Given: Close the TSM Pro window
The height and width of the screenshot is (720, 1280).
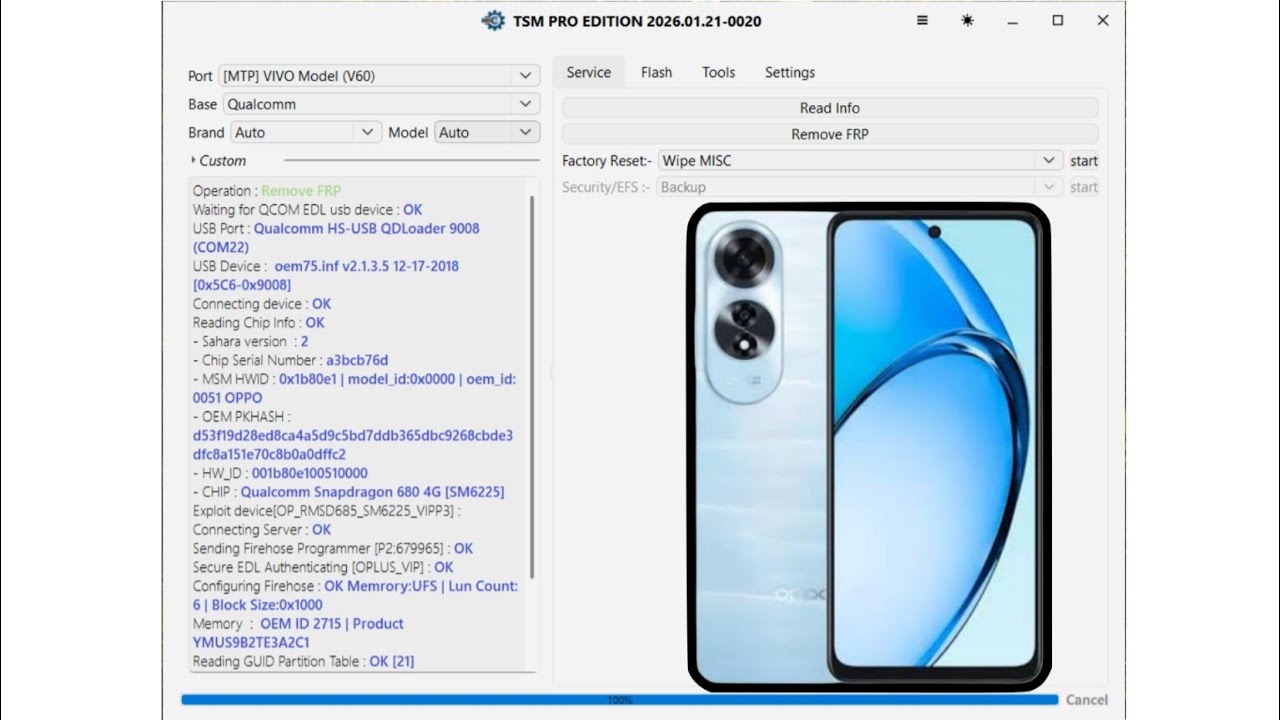Looking at the screenshot, I should coord(1103,20).
